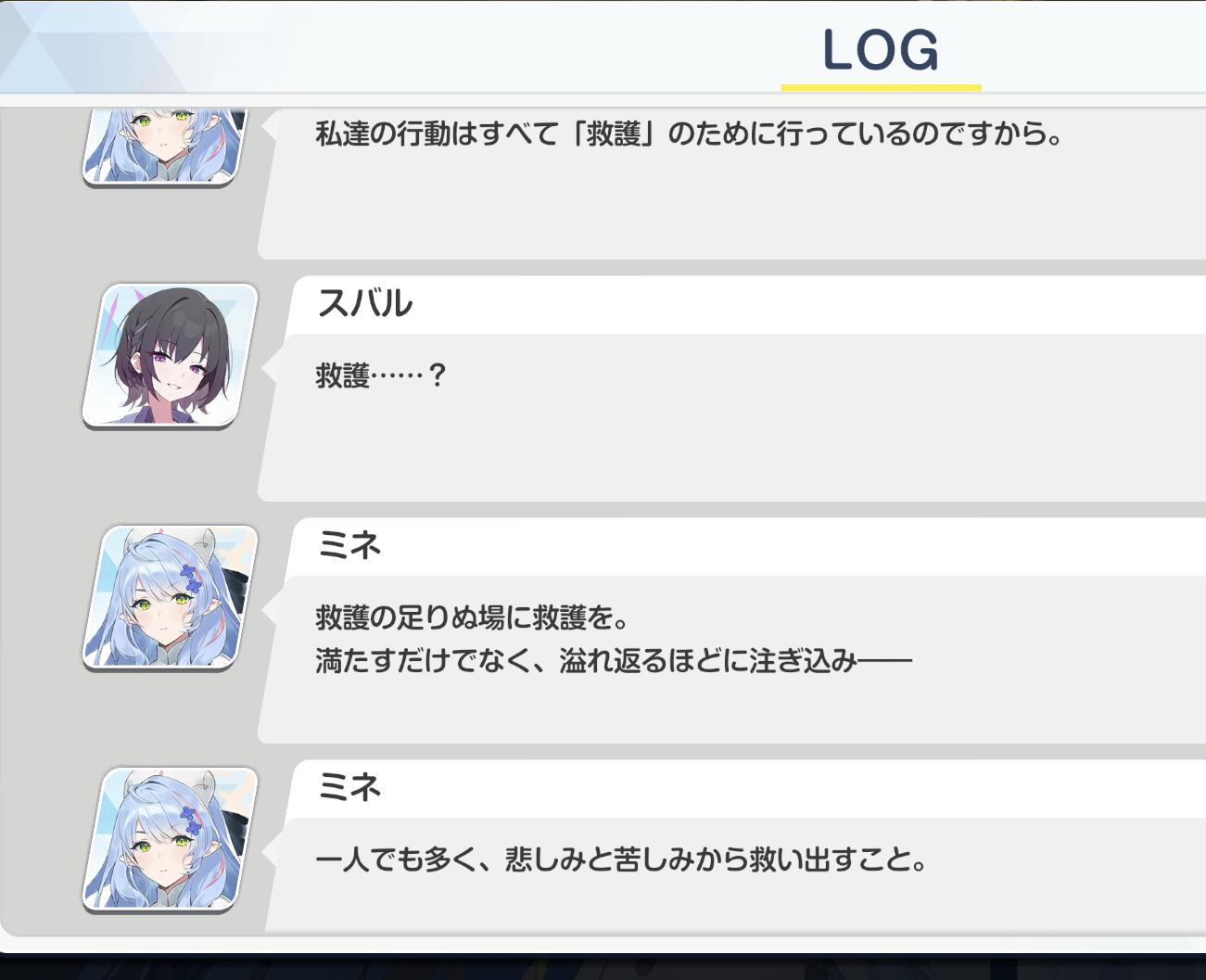Click the line 満たすだけでなく、溢れ返るほどに注ぎ込み
The height and width of the screenshot is (980, 1206).
pyautogui.click(x=614, y=661)
